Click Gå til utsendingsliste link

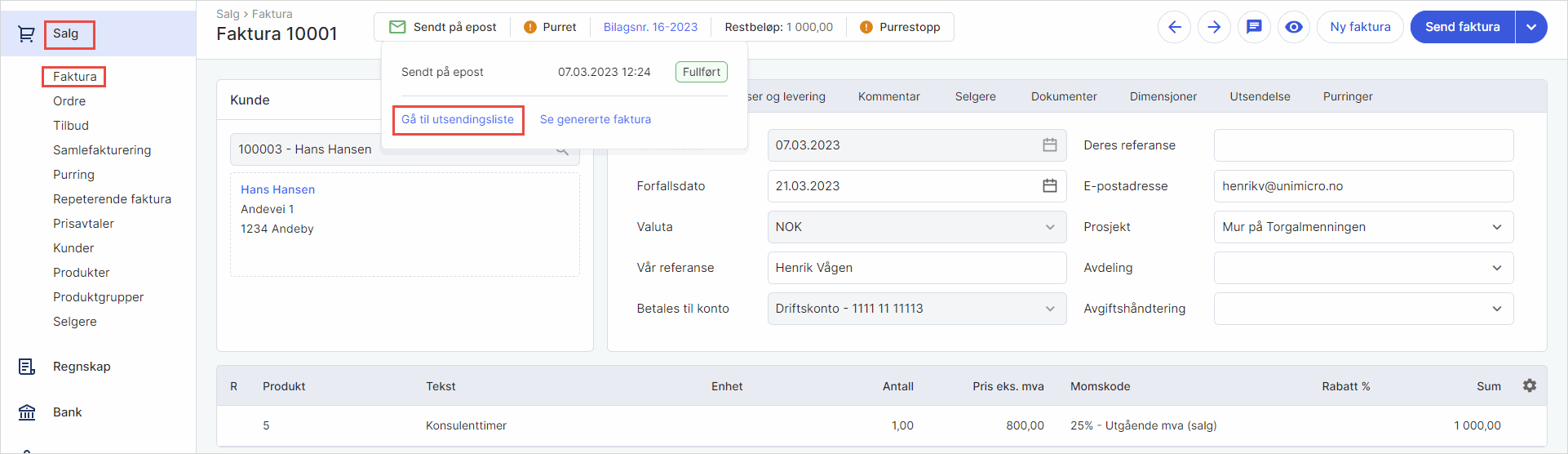pyautogui.click(x=458, y=119)
